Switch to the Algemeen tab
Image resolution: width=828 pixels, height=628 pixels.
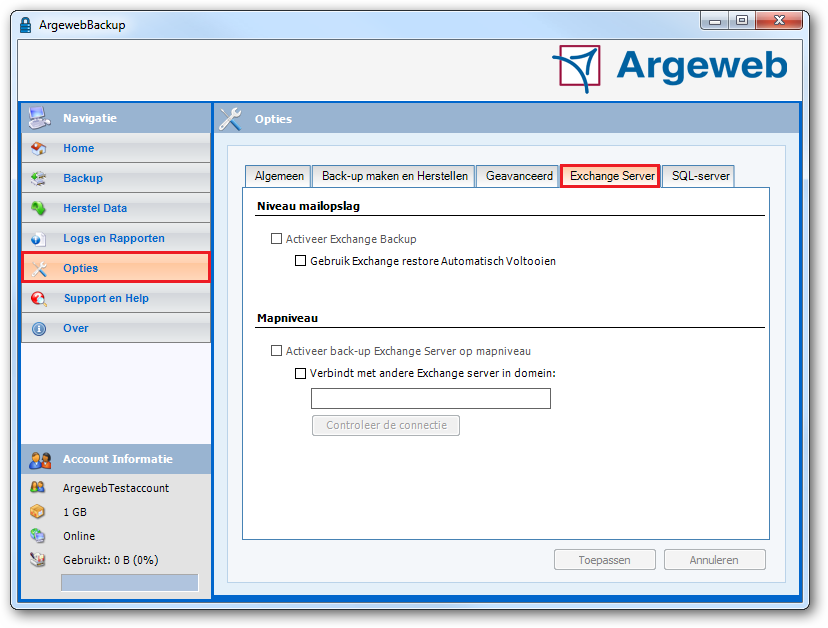click(x=279, y=176)
